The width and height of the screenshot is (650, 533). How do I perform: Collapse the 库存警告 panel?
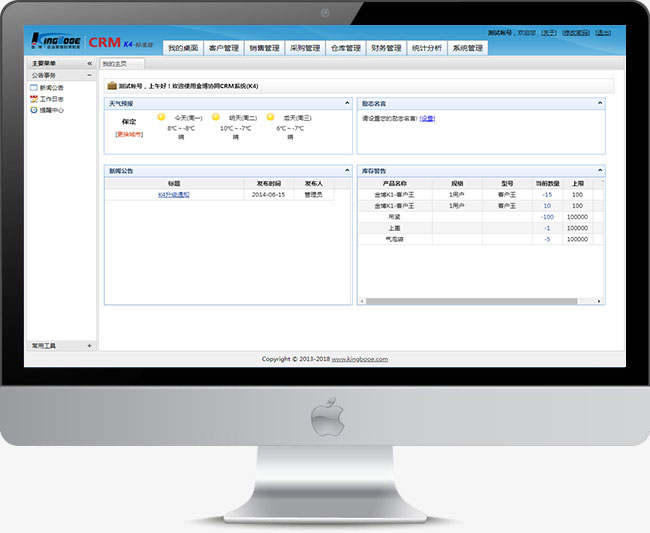point(600,171)
